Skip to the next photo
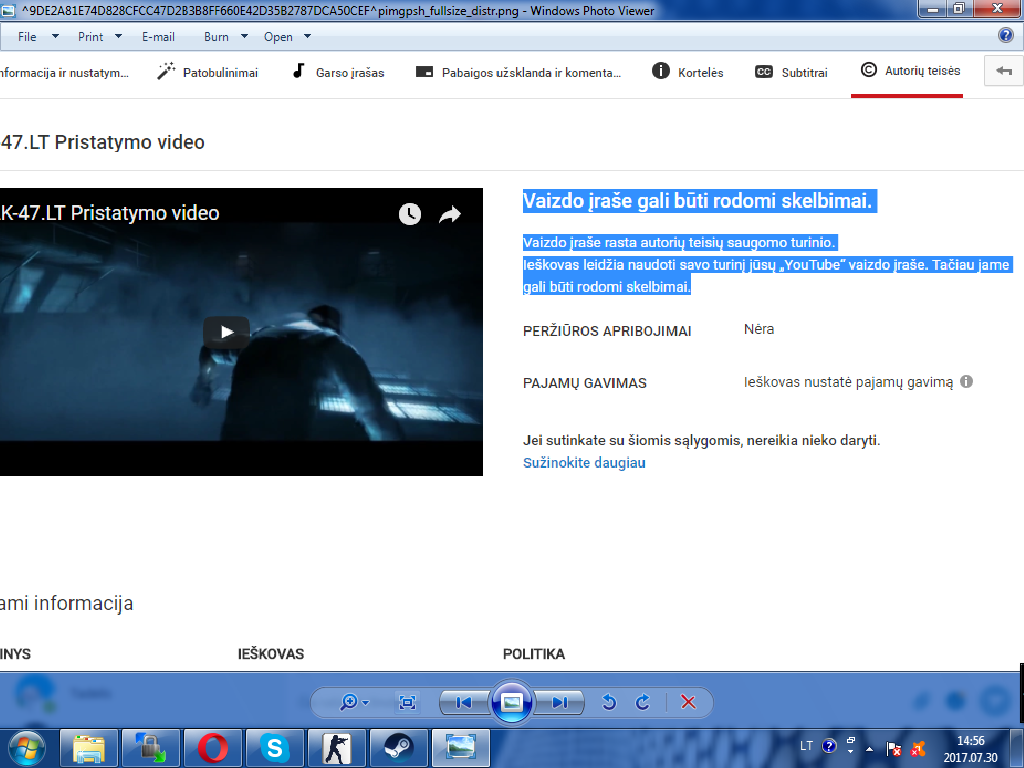This screenshot has height=768, width=1024. click(x=560, y=702)
